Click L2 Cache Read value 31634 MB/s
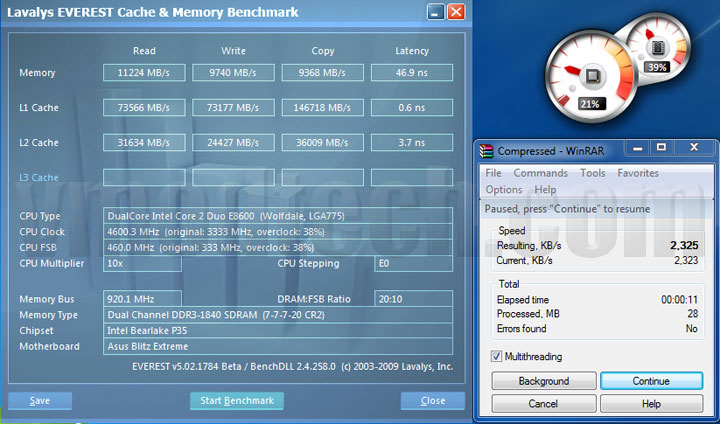This screenshot has height=424, width=720. pyautogui.click(x=144, y=142)
